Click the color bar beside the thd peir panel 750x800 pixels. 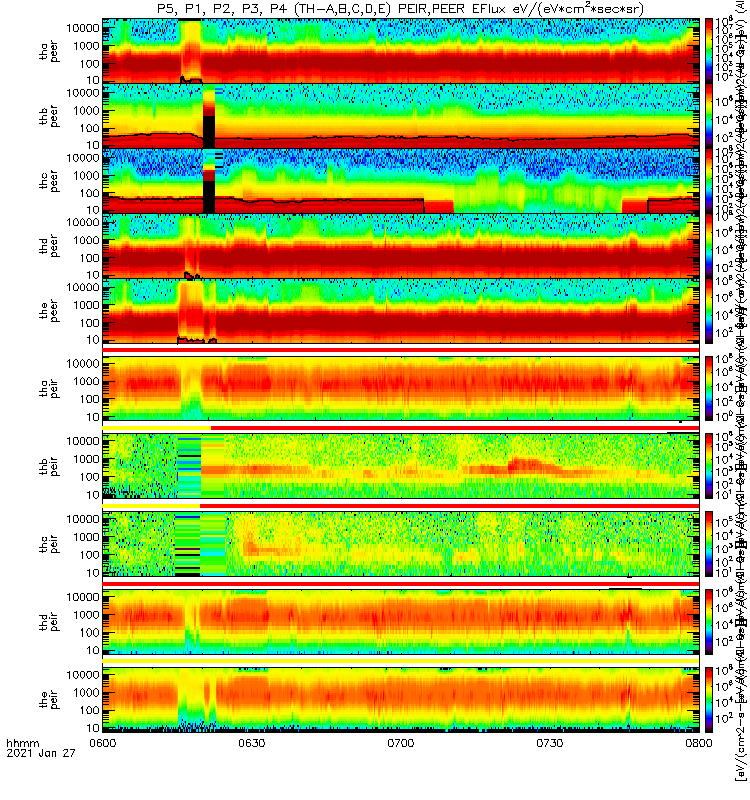(x=709, y=621)
